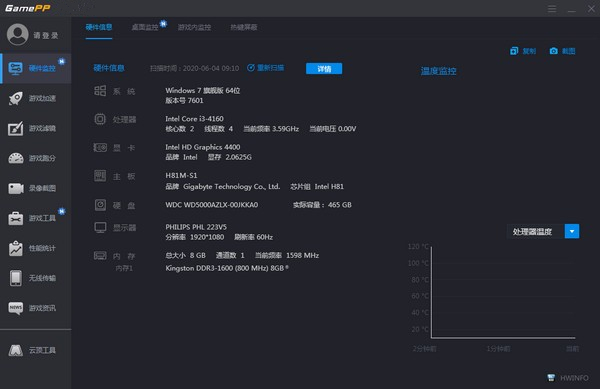Click the 3.59GHz current frequency value
The height and width of the screenshot is (389, 600).
285,129
